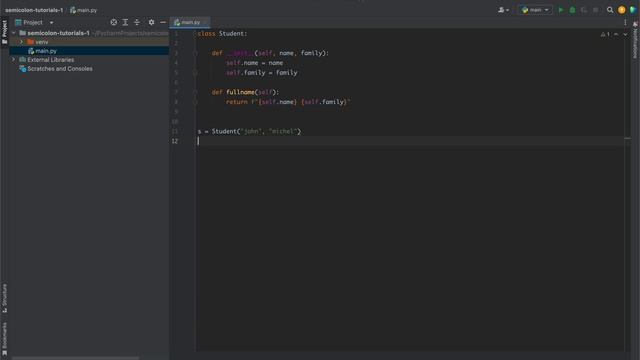
Task: Open Project panel gear options
Action: 151,22
